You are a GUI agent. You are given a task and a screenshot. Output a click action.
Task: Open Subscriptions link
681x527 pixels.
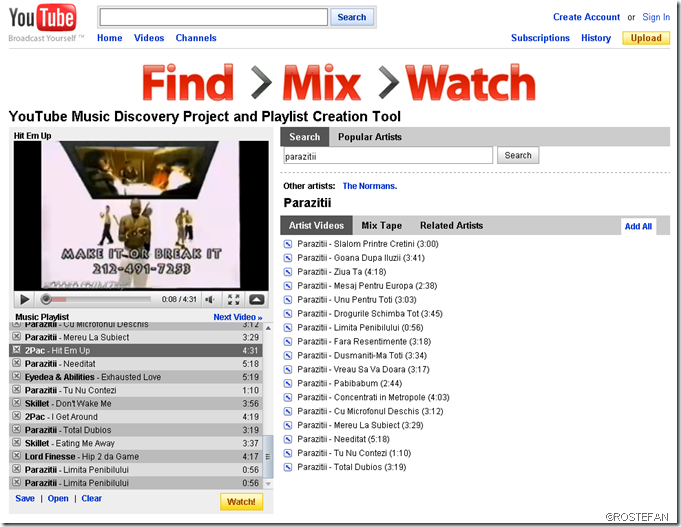tap(540, 38)
